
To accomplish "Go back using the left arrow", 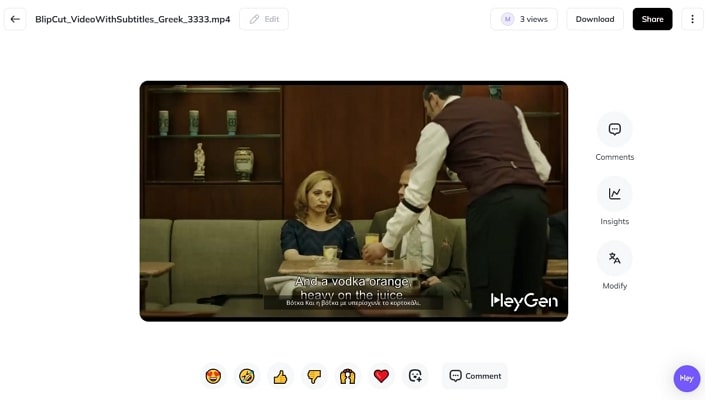I will coord(15,19).
